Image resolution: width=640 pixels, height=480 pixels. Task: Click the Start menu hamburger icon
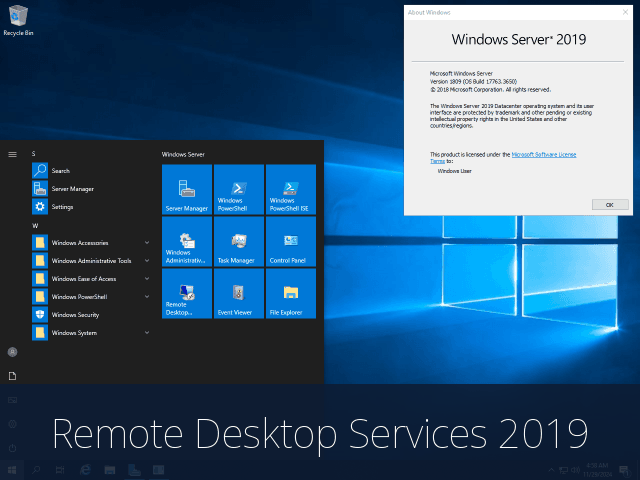click(13, 154)
